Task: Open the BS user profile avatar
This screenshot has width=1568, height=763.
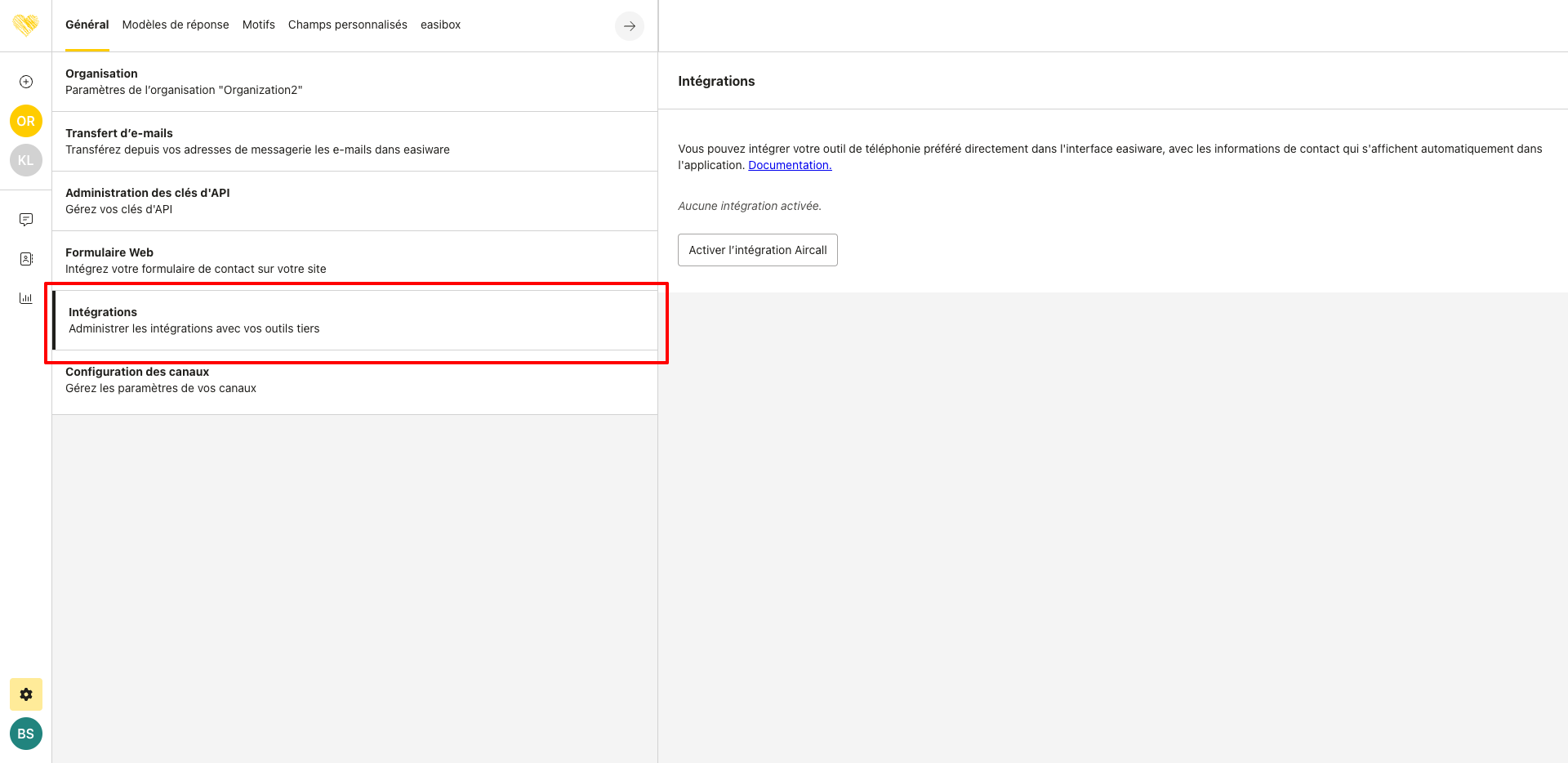Action: click(26, 734)
